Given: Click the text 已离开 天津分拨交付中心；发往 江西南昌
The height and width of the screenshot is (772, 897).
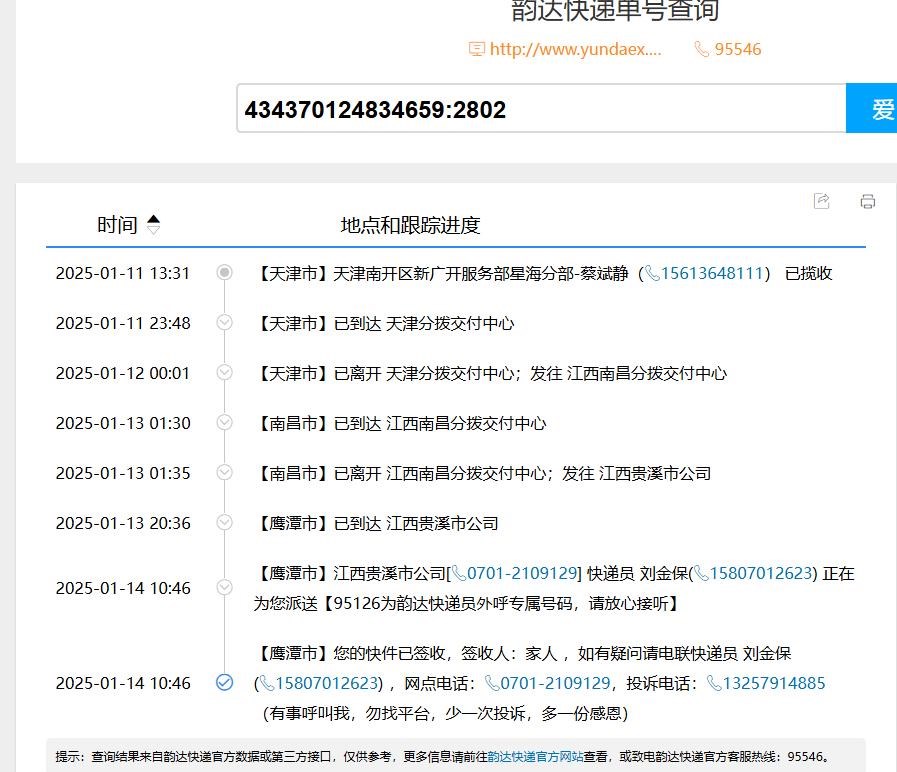Looking at the screenshot, I should [x=482, y=374].
